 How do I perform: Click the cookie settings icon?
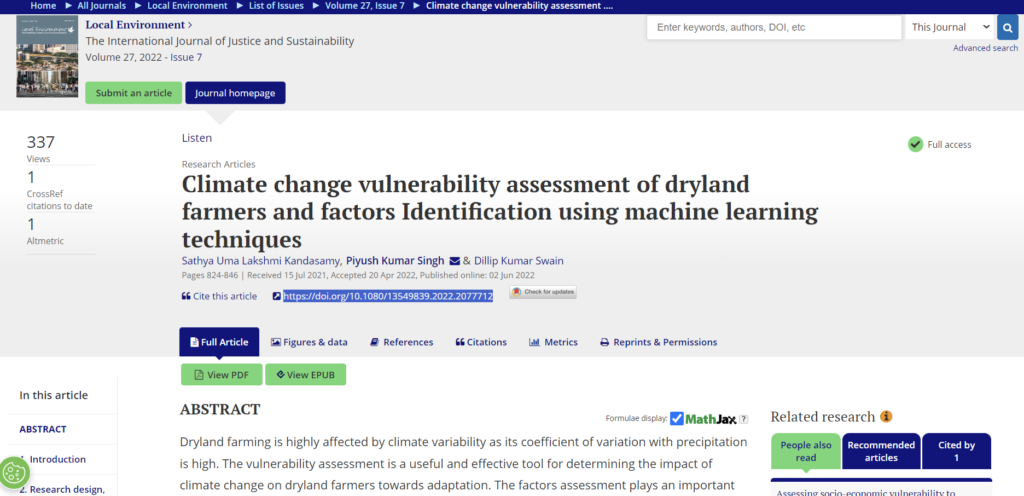15,471
